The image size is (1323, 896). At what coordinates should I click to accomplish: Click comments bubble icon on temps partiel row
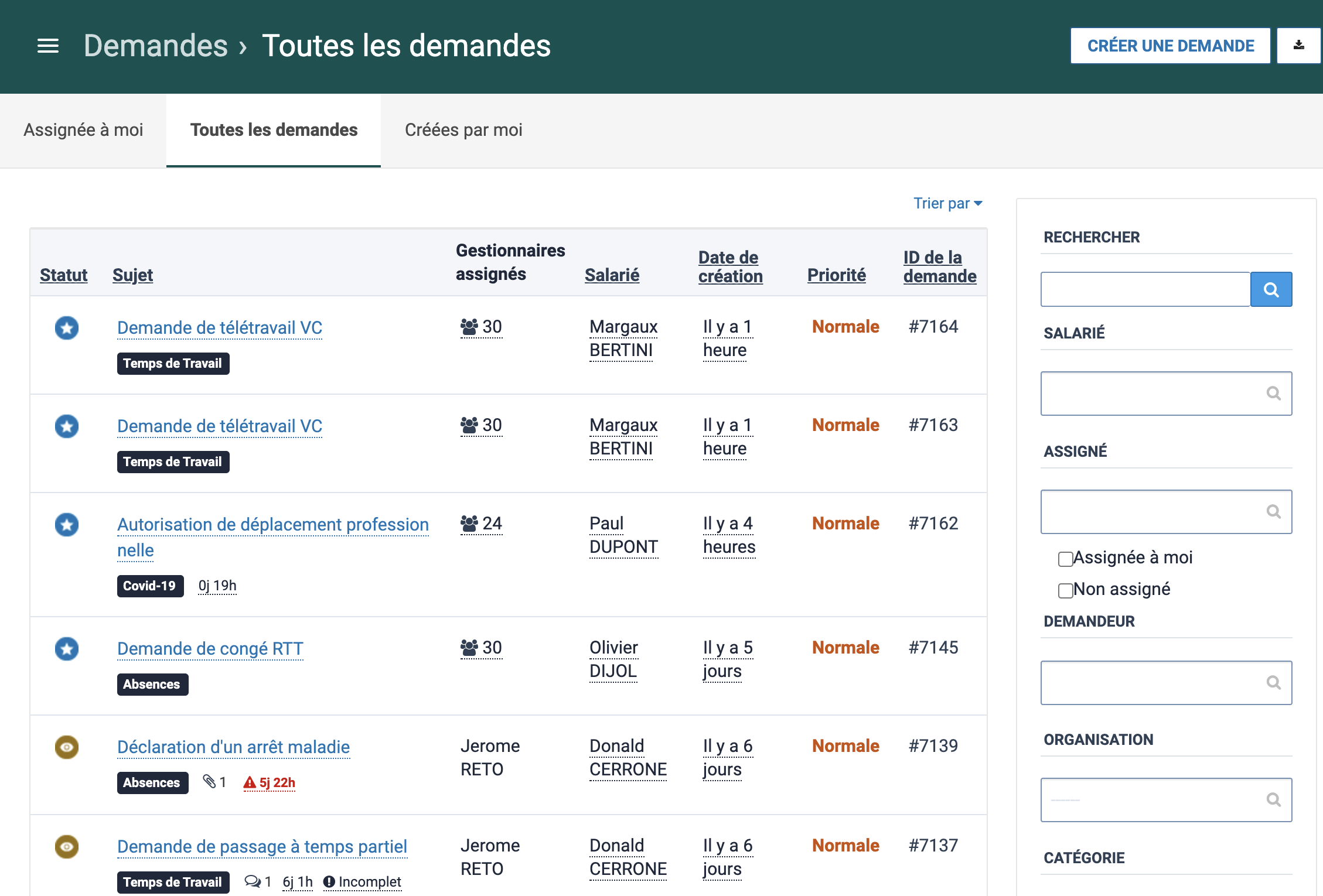[253, 881]
